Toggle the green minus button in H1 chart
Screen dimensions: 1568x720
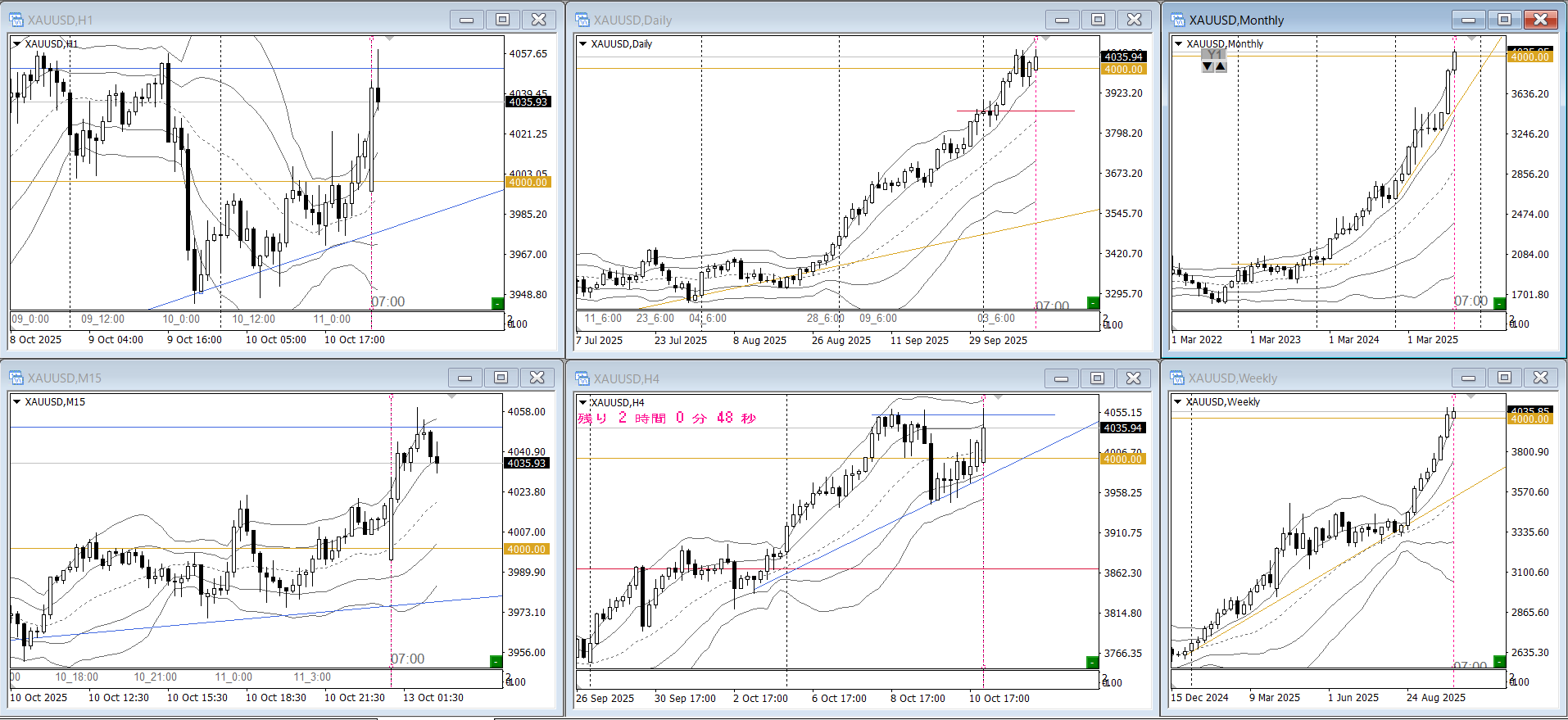[497, 304]
